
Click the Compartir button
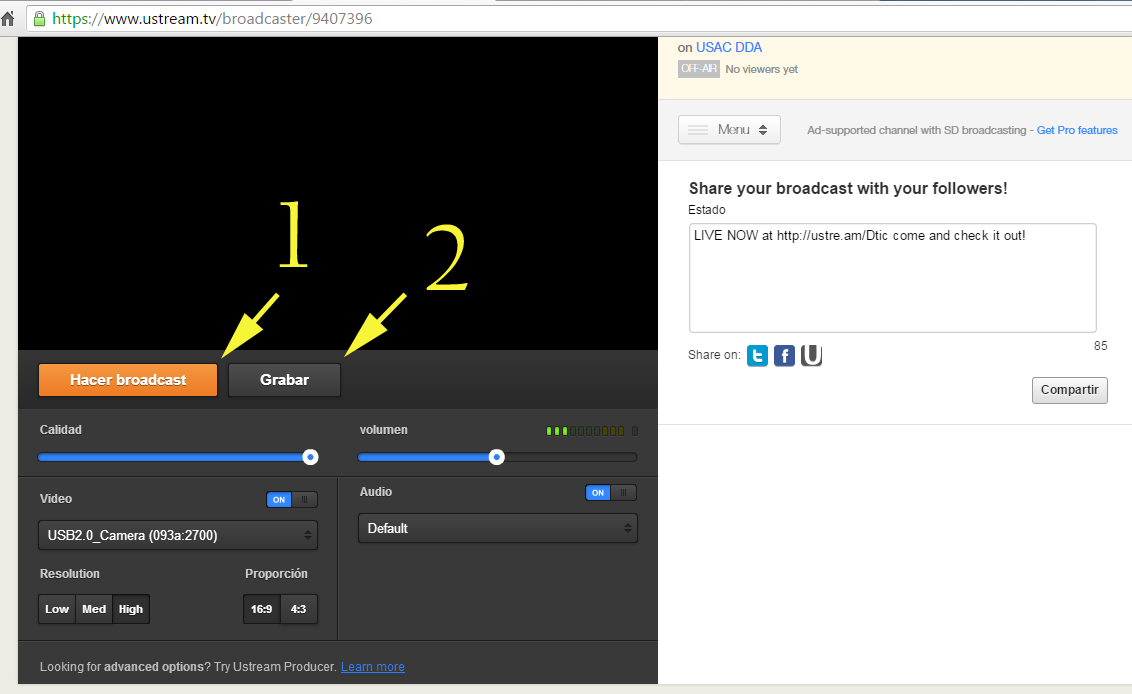1069,390
